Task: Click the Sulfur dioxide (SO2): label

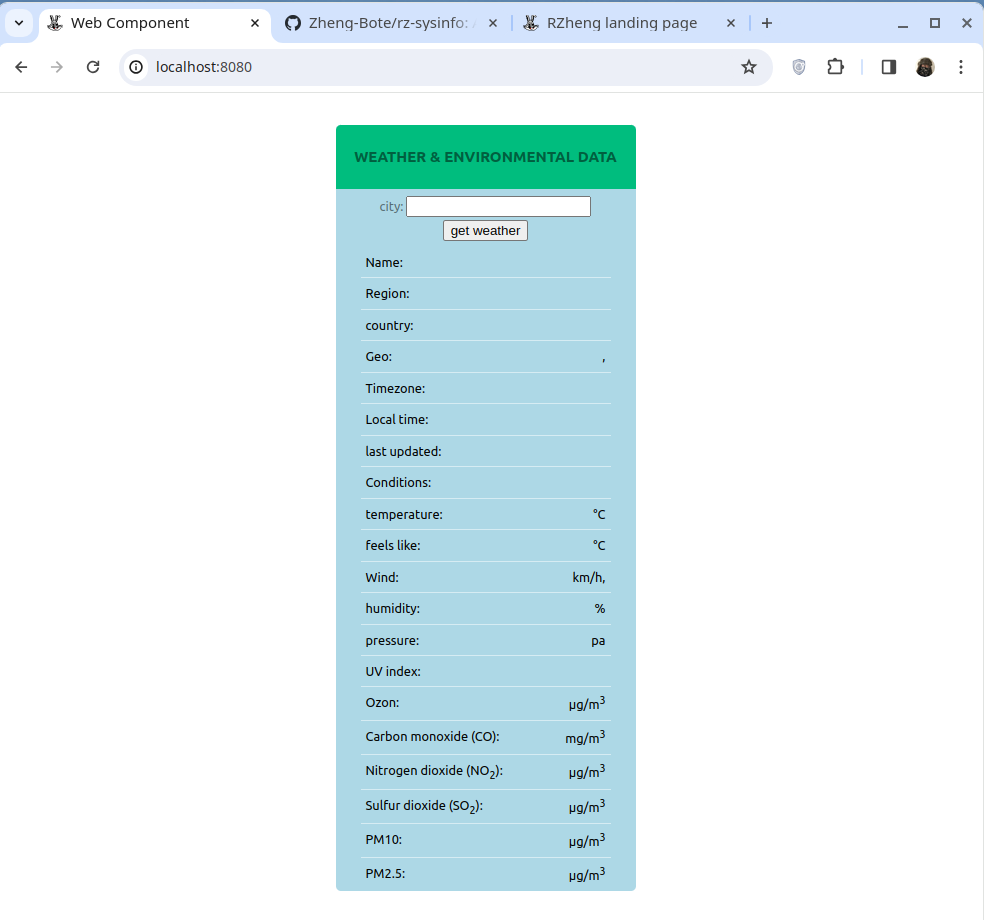Action: click(x=424, y=806)
